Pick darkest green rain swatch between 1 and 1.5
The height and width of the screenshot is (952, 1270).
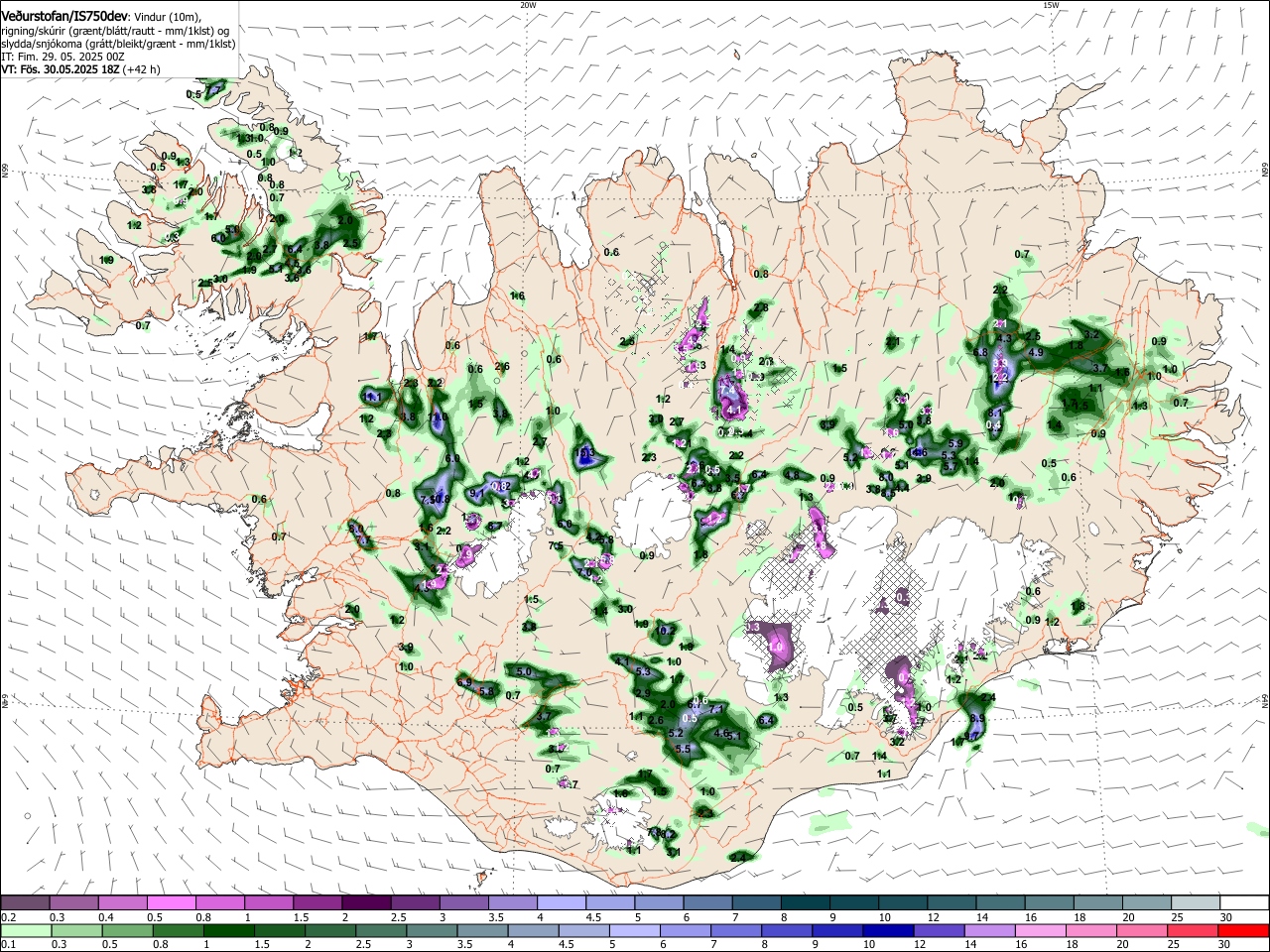pyautogui.click(x=229, y=930)
